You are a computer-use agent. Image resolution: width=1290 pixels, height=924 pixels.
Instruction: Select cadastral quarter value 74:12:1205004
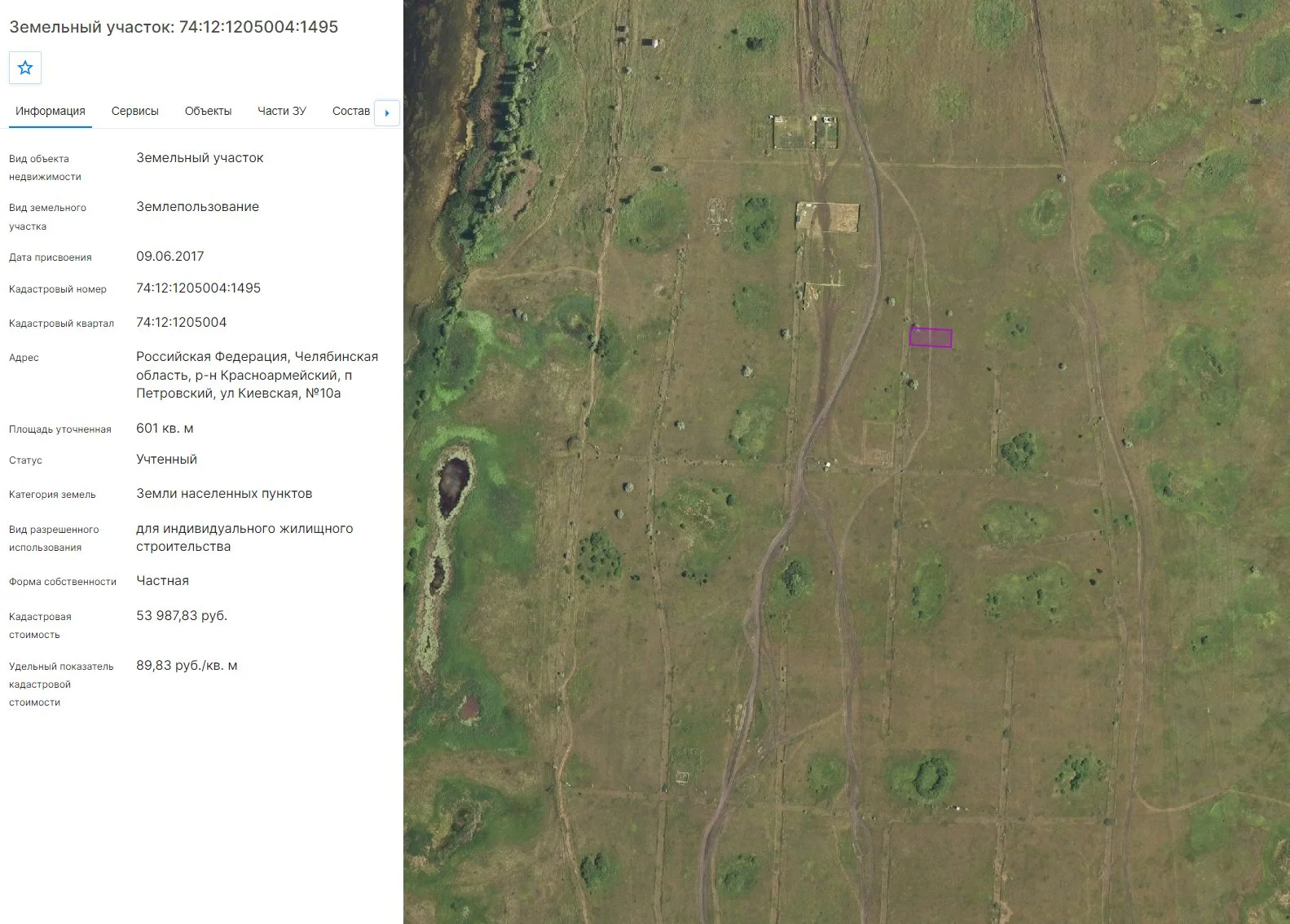(x=182, y=323)
